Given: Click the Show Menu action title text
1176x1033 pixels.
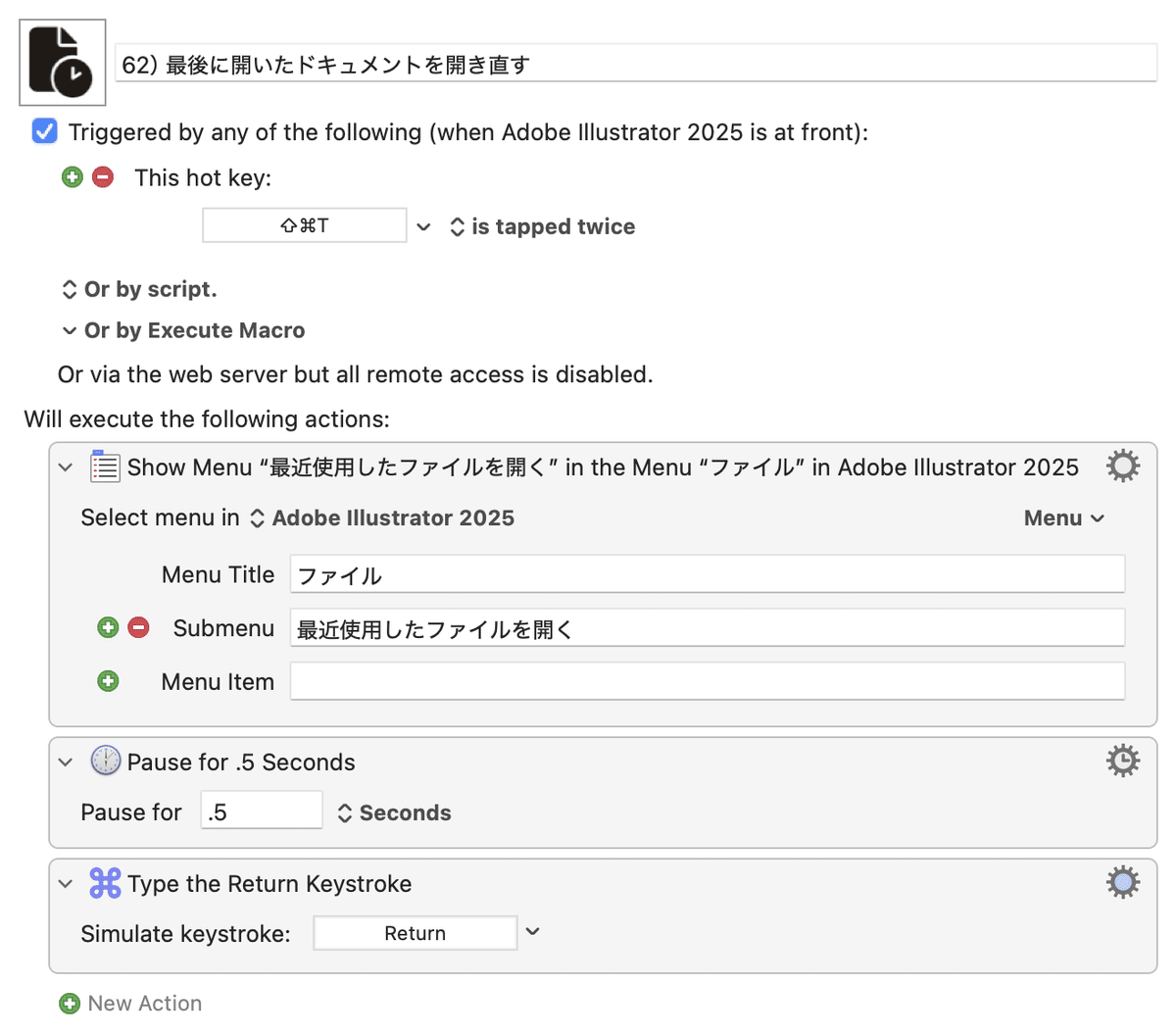Looking at the screenshot, I should click(603, 467).
